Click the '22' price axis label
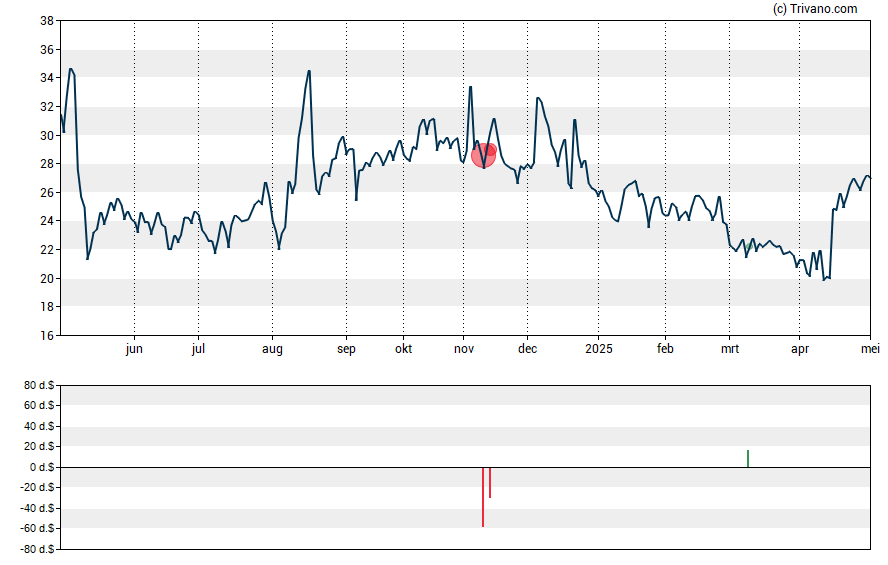888x565 pixels. 47,250
